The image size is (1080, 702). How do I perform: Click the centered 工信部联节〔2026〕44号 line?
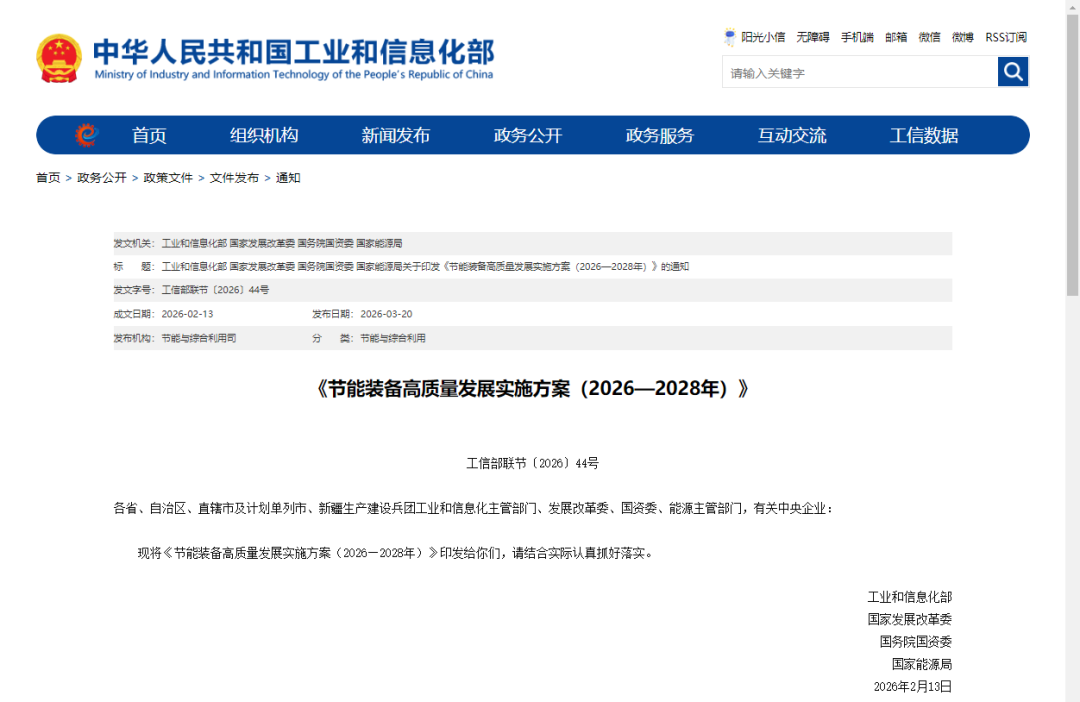point(532,463)
